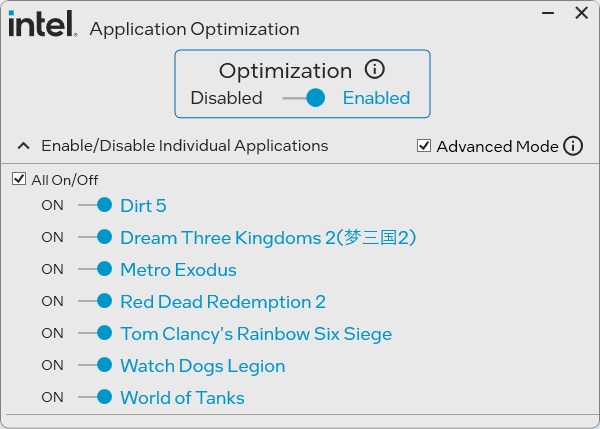
Task: Click the World of Tanks application name
Action: pyautogui.click(x=182, y=398)
